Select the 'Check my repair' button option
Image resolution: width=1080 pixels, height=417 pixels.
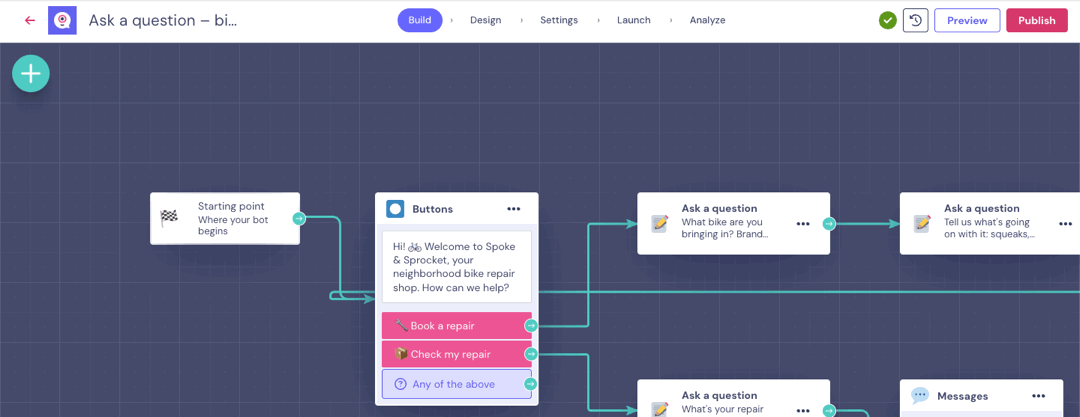457,354
